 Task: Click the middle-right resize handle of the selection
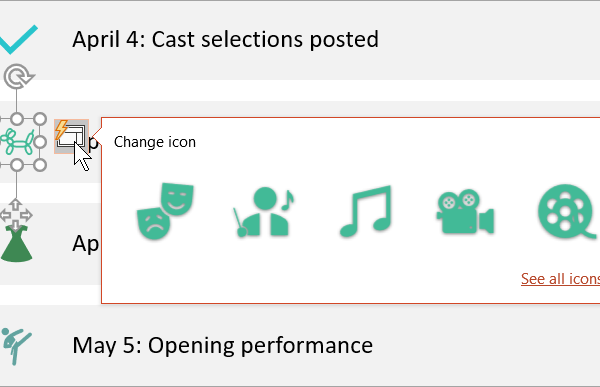pos(40,142)
